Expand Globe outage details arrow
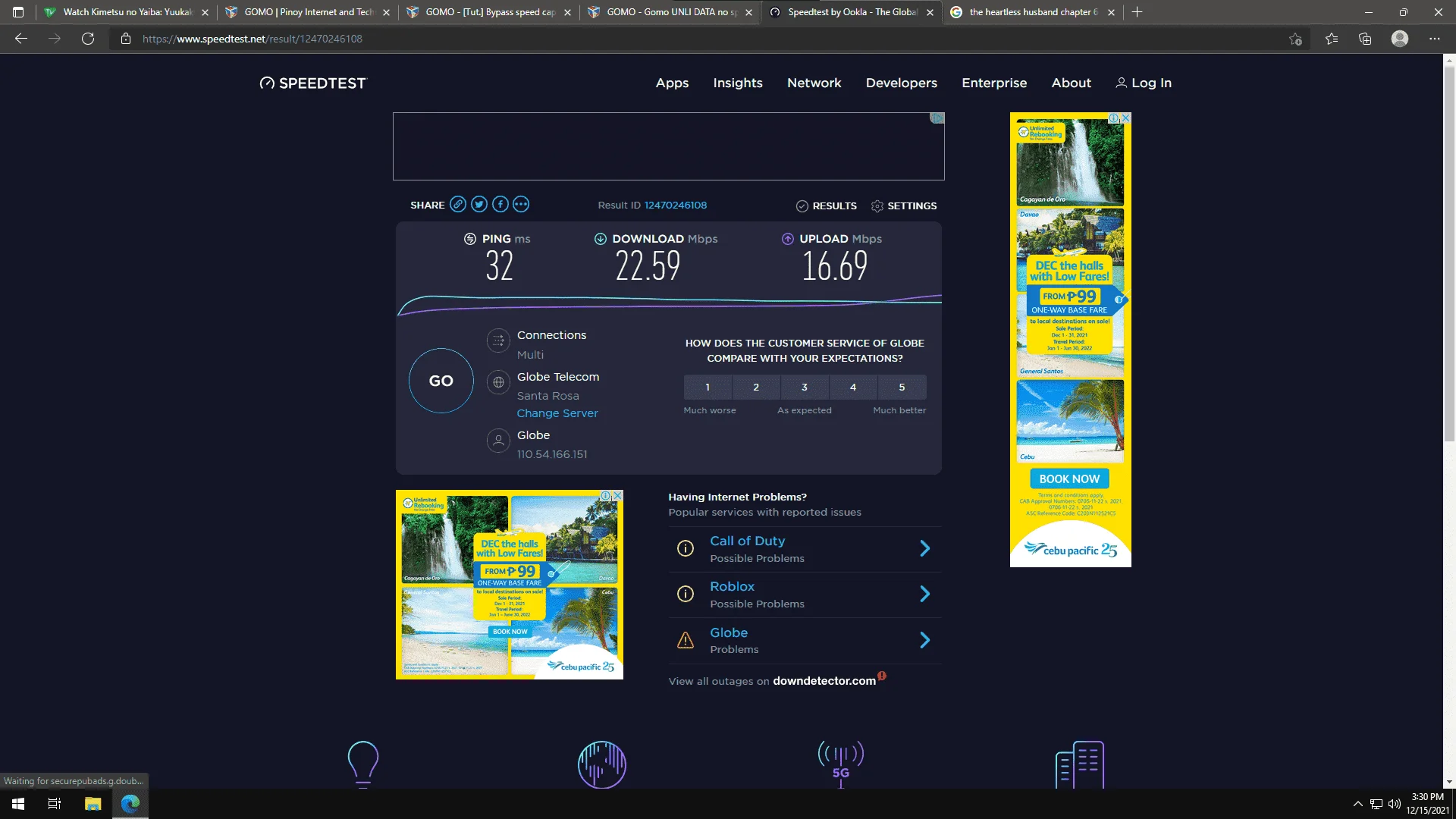This screenshot has height=819, width=1456. (x=925, y=640)
